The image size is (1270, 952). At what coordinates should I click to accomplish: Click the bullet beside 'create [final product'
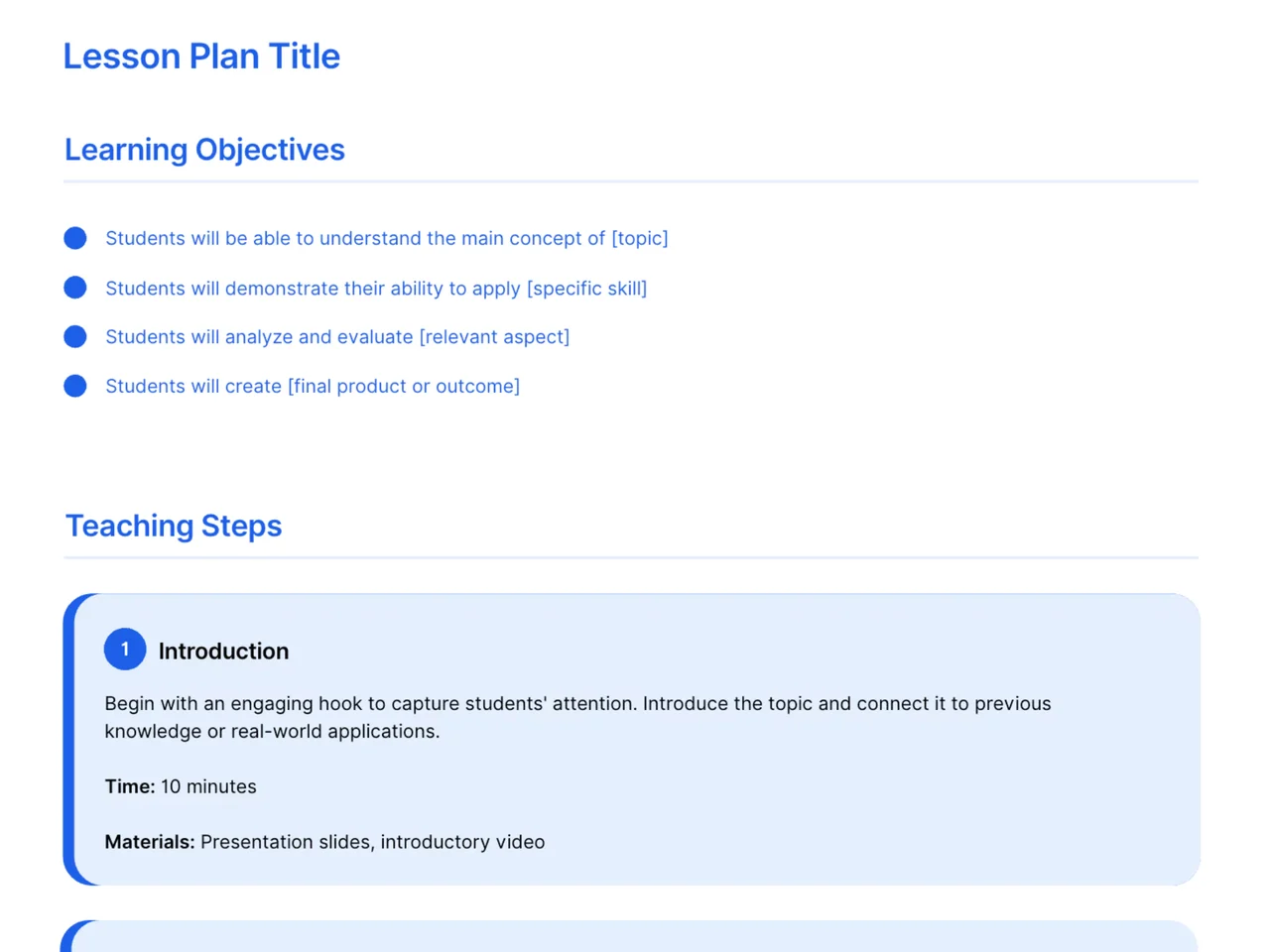(75, 386)
